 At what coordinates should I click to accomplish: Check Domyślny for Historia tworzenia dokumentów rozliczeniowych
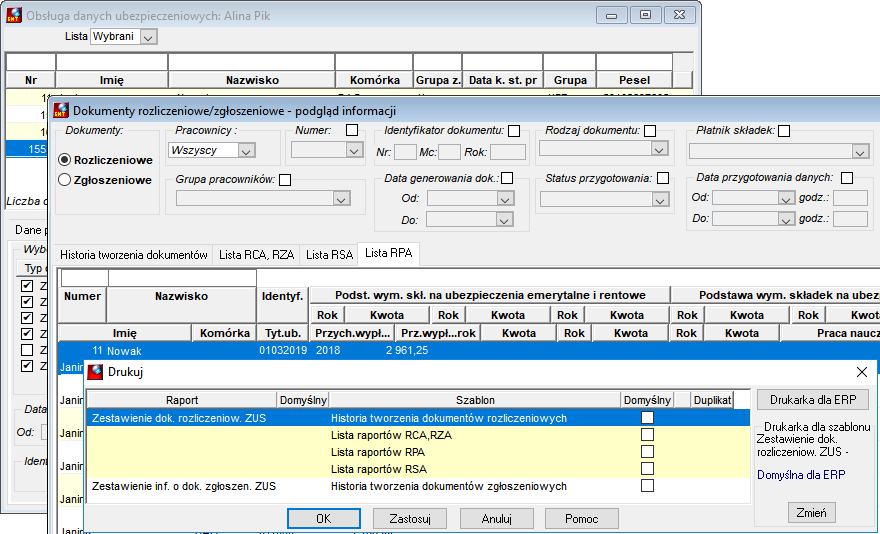pos(647,418)
